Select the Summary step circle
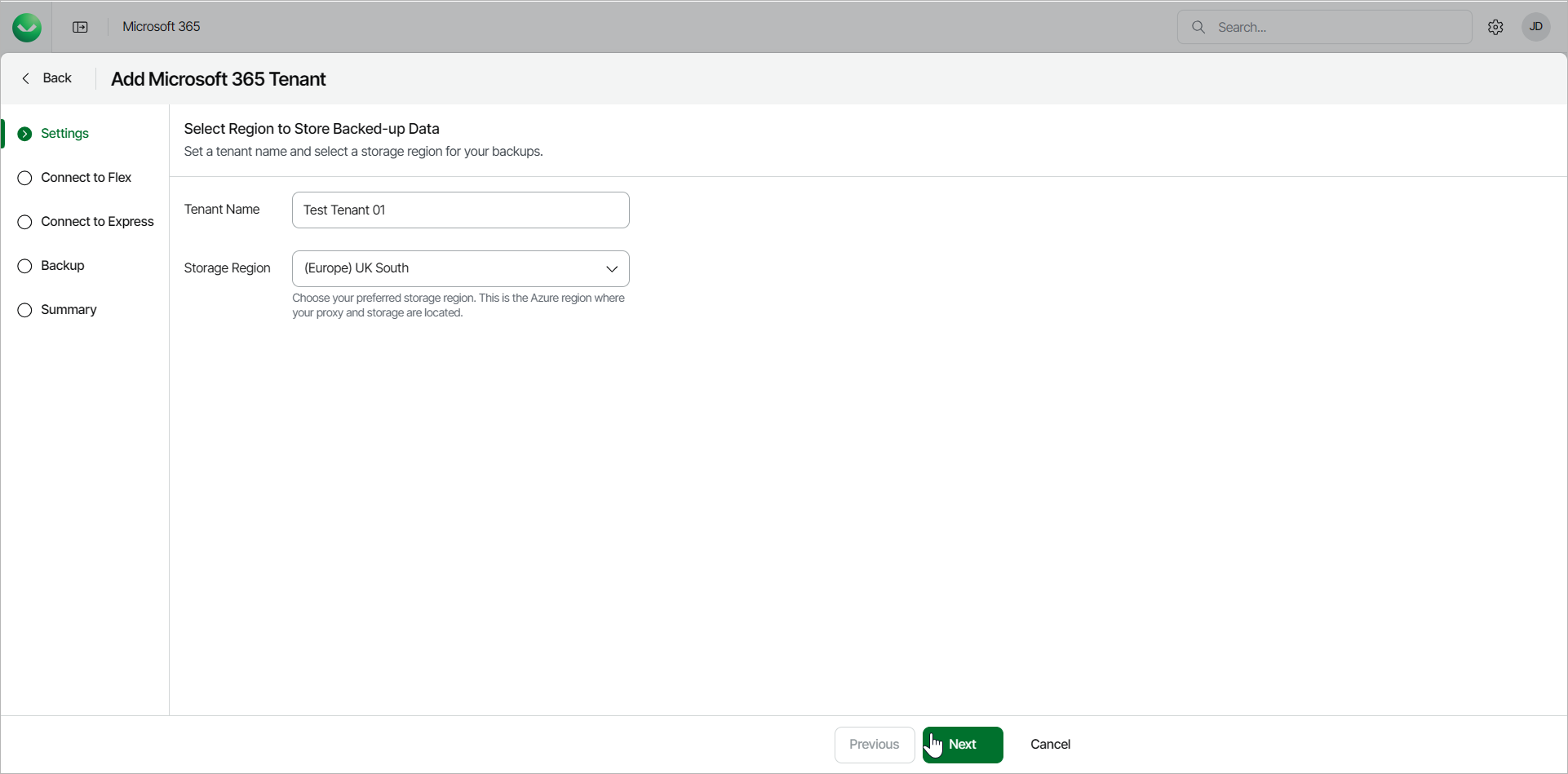Viewport: 1568px width, 774px height. point(24,310)
